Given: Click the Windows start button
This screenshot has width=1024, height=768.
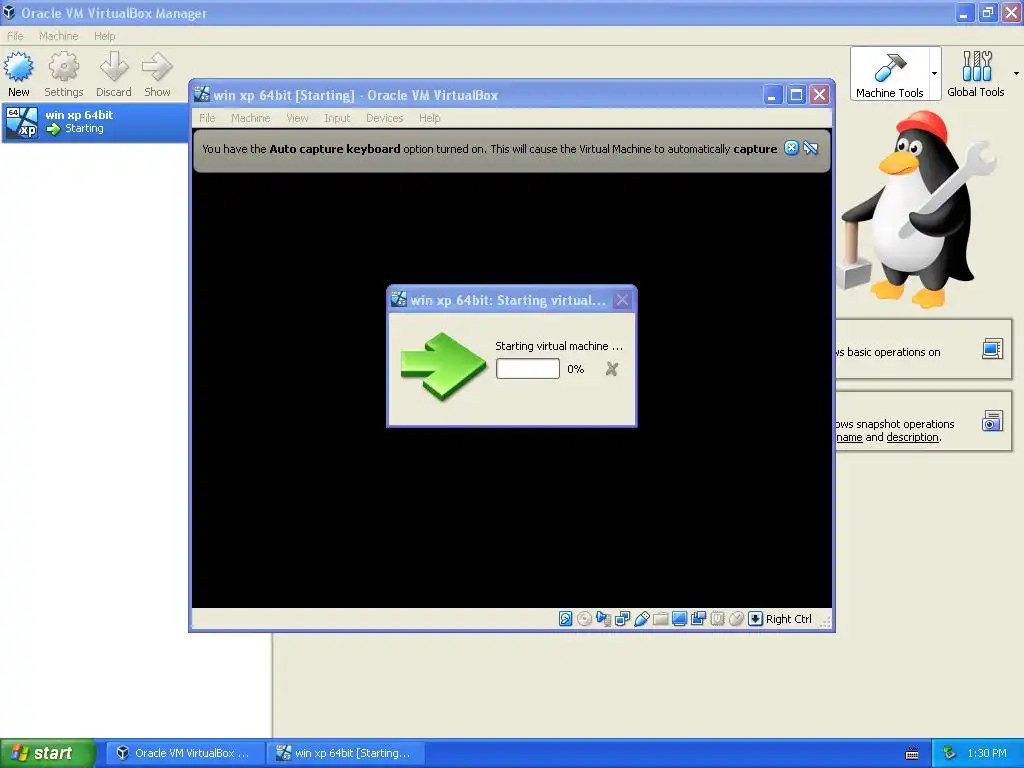Looking at the screenshot, I should tap(47, 753).
